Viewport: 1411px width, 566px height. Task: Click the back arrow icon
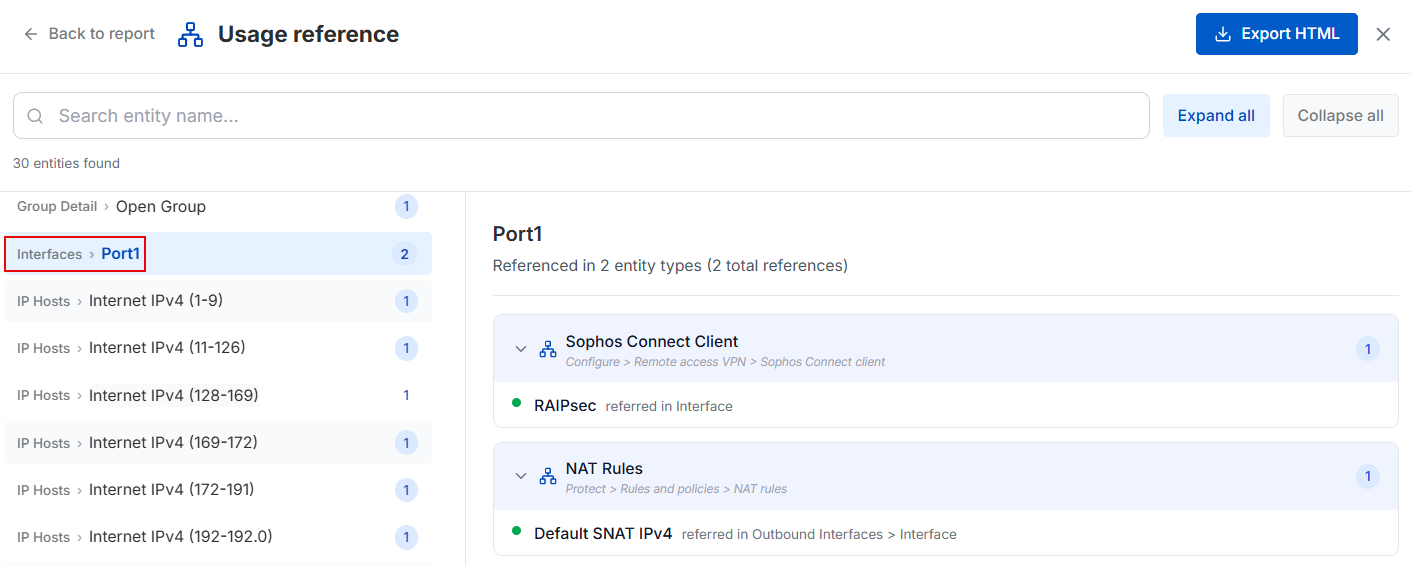31,34
